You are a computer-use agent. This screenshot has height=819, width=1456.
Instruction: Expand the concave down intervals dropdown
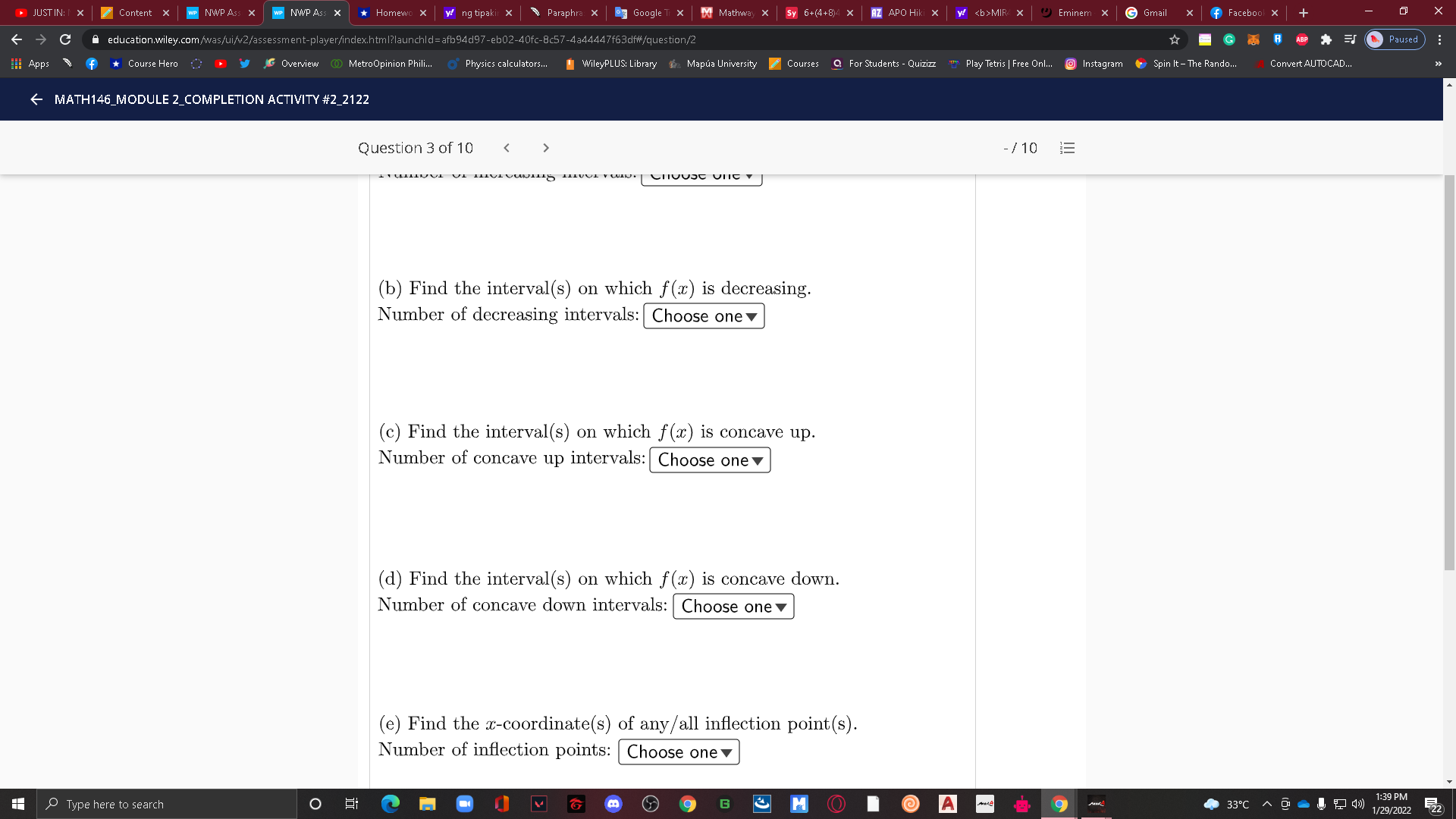(733, 607)
